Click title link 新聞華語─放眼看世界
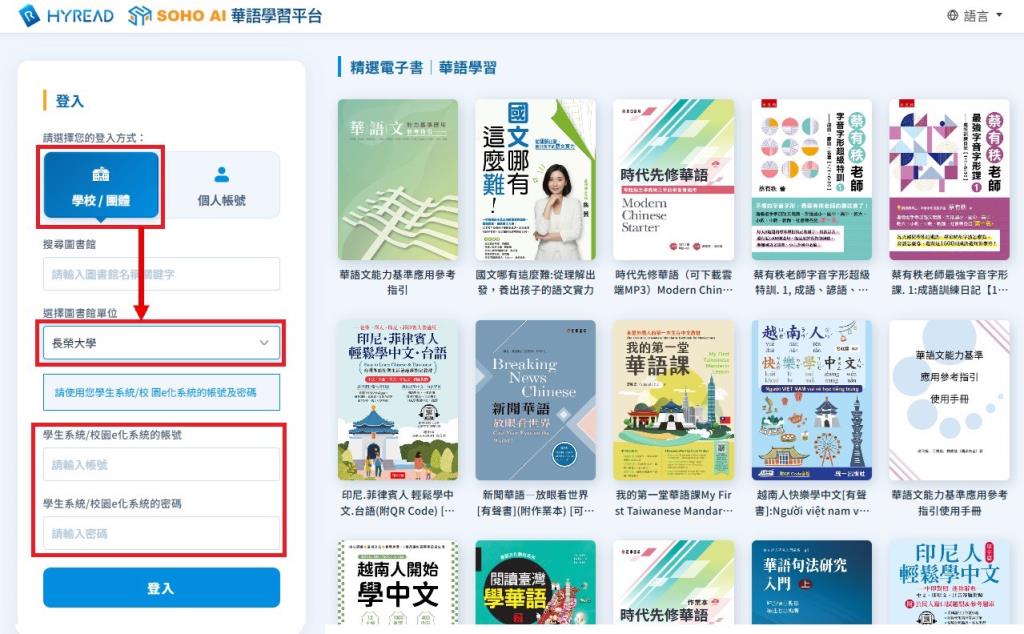Viewport: 1024px width, 634px height. (536, 503)
